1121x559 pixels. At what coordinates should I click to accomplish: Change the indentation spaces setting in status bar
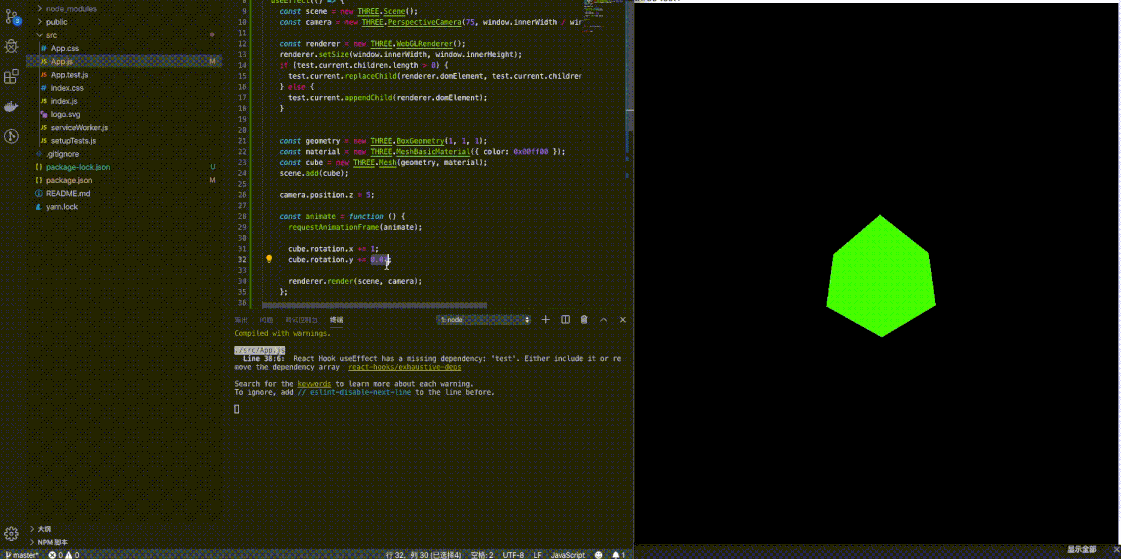[x=482, y=555]
